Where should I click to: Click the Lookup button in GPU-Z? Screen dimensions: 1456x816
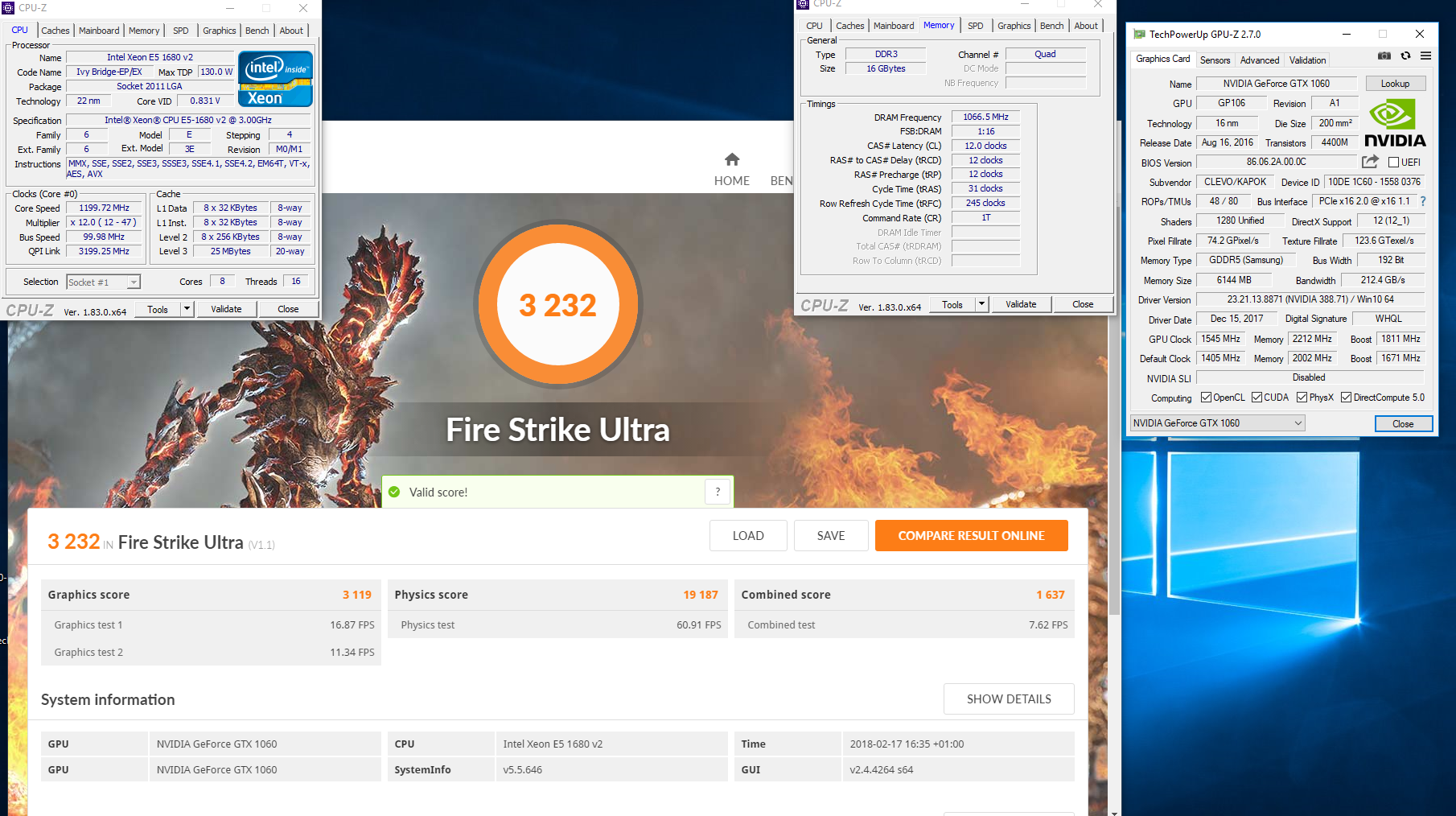point(1395,84)
